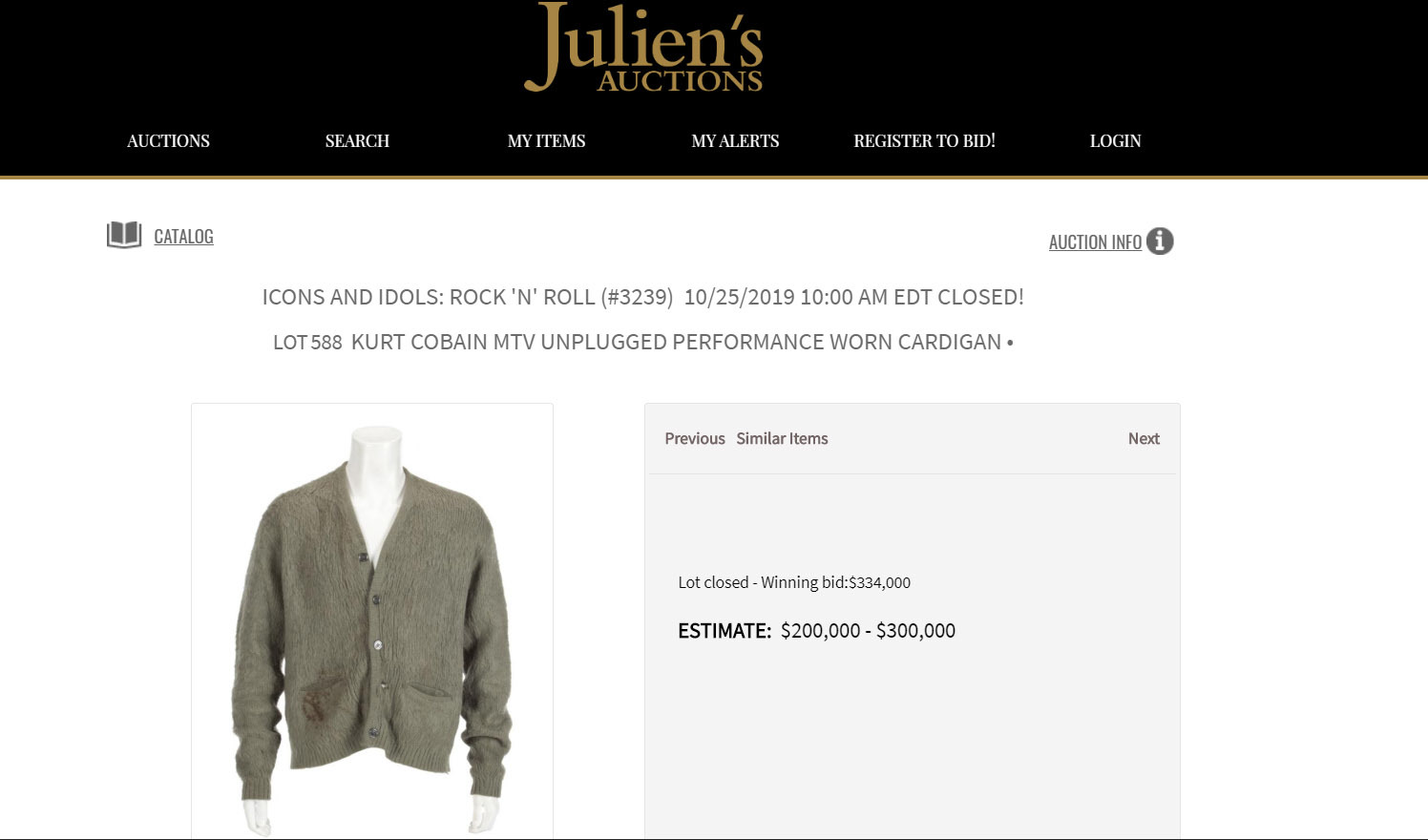Click the Julien's Auctions logo

coord(643,48)
